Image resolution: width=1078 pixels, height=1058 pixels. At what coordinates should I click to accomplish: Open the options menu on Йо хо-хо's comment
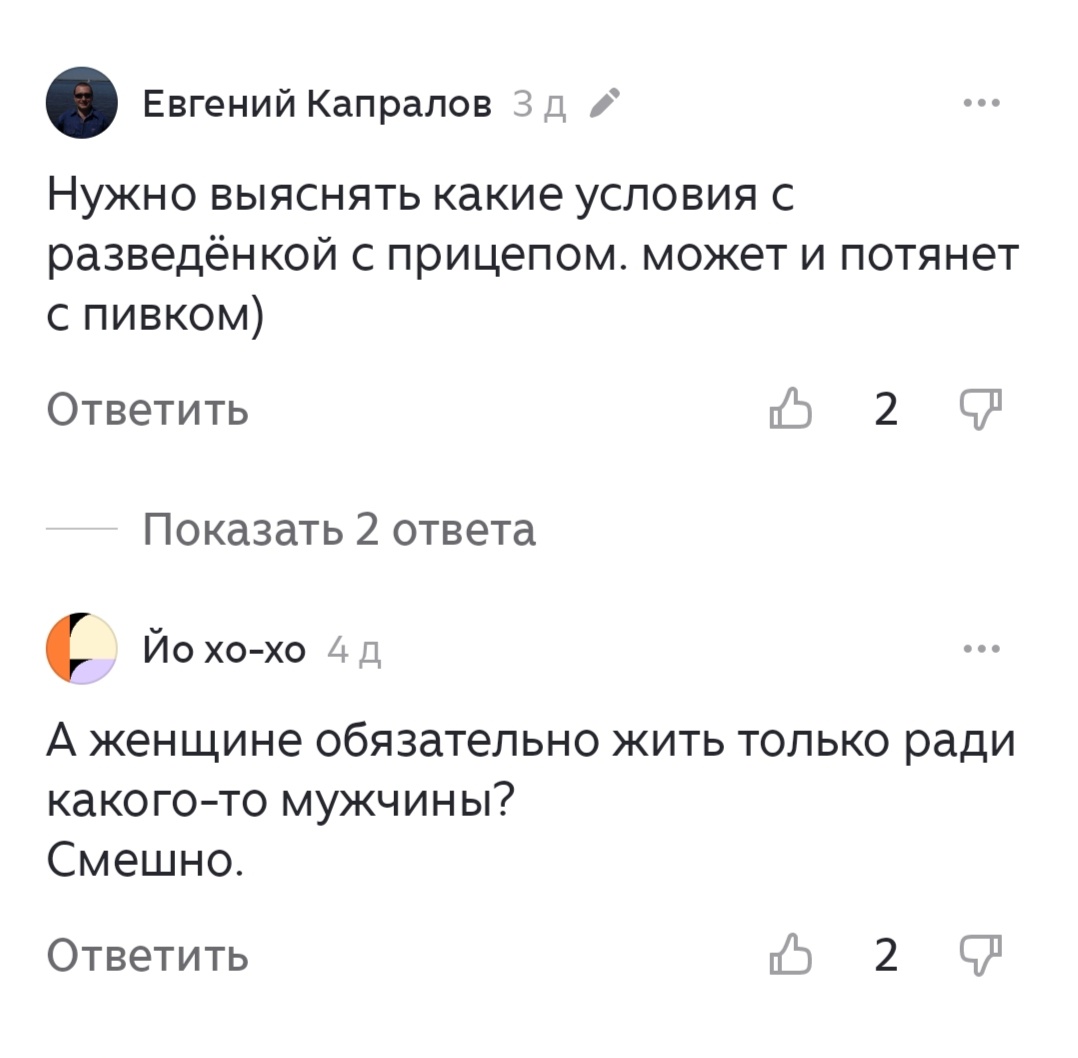click(x=983, y=647)
